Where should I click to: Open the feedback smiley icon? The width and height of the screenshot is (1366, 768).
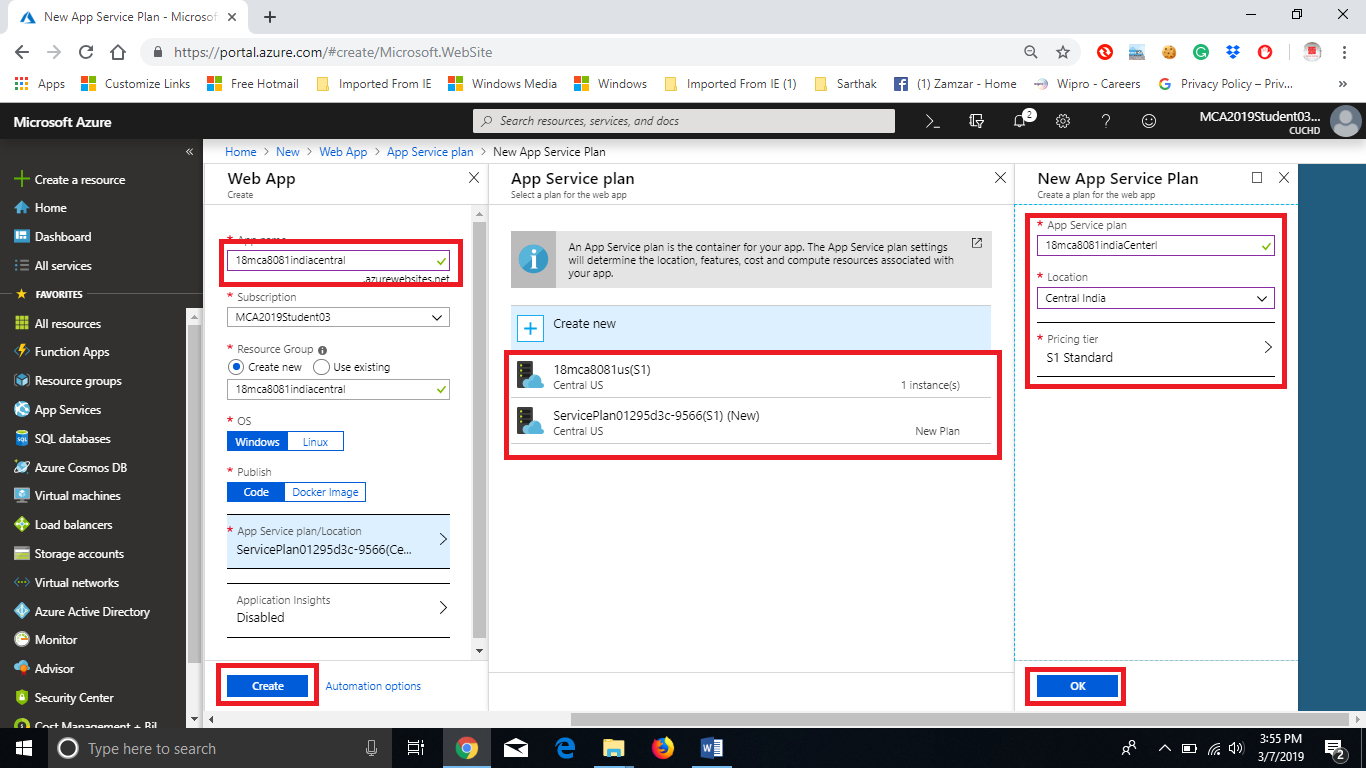[1149, 121]
